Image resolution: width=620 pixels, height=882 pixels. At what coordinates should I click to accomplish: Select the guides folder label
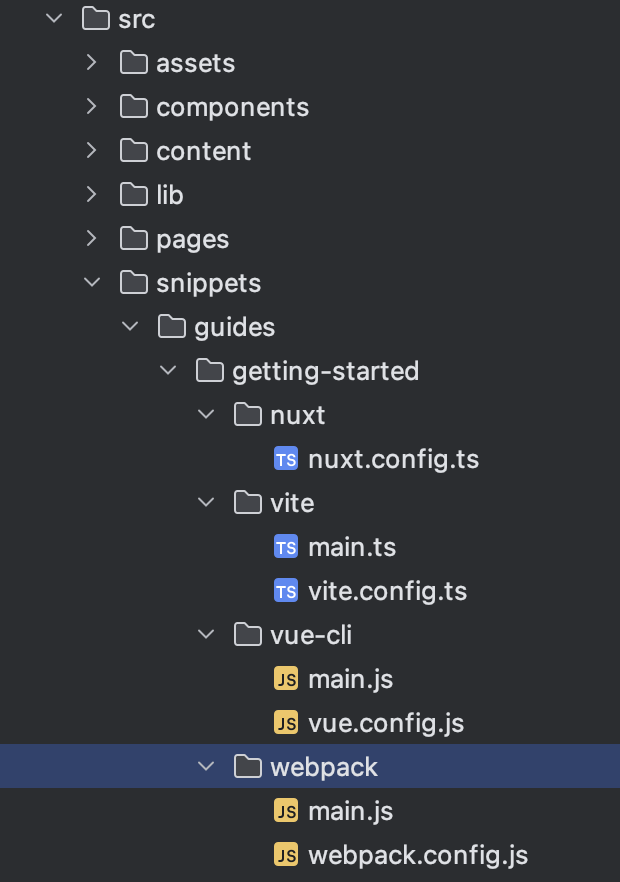click(x=234, y=327)
